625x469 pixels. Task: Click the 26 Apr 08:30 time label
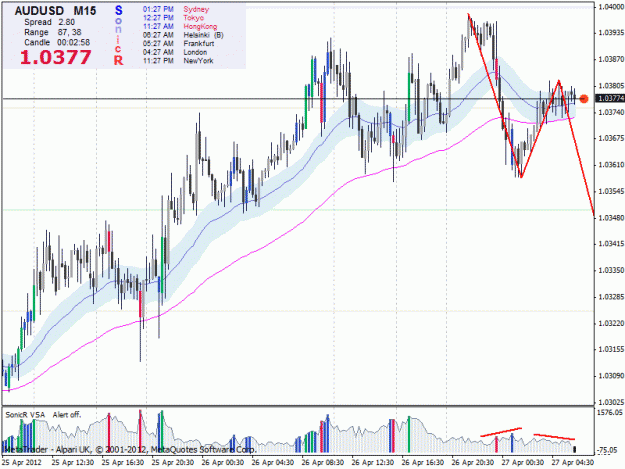click(323, 462)
